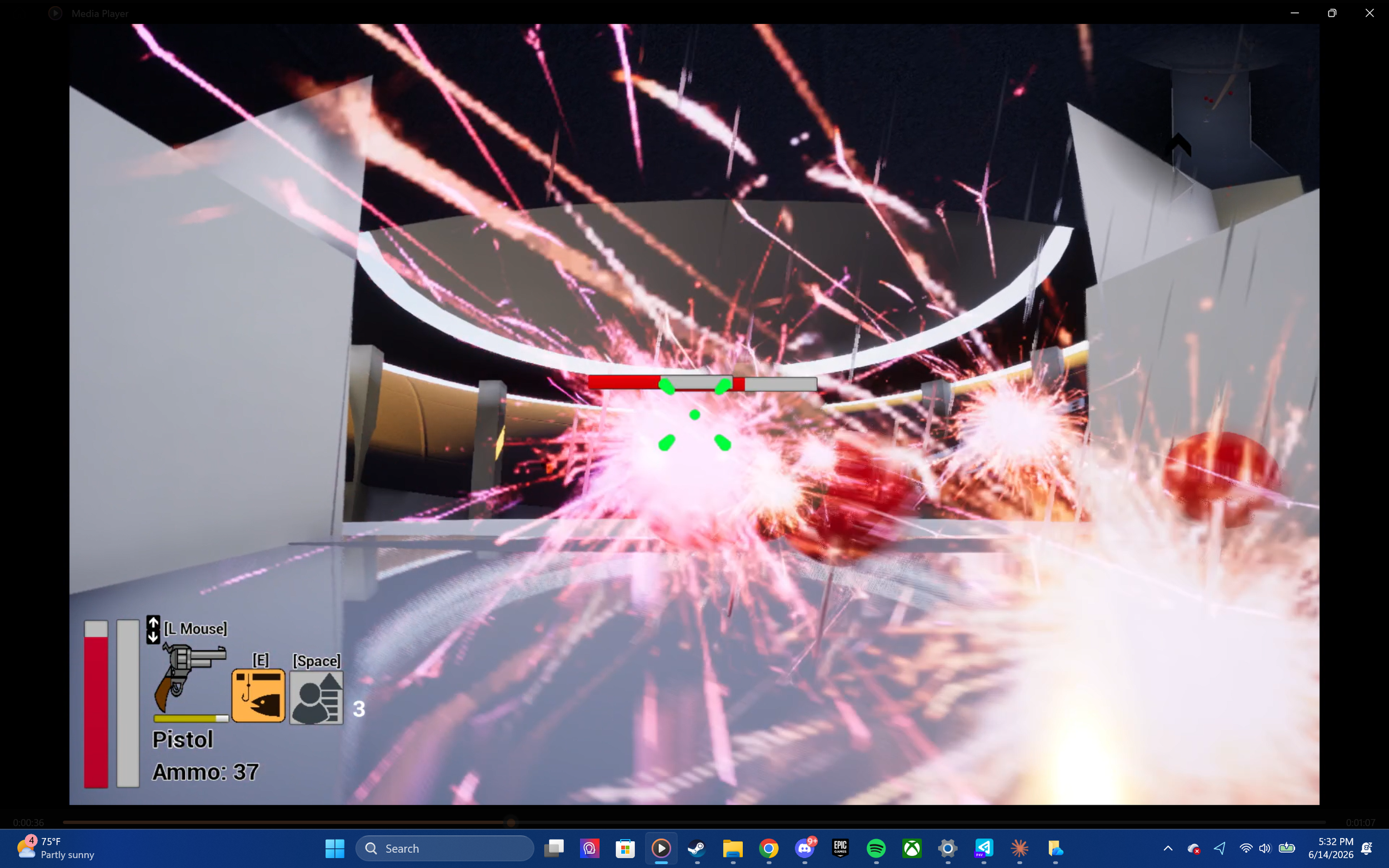Image resolution: width=1389 pixels, height=868 pixels.
Task: Click the 'Ammo: 37' HUD text
Action: (205, 771)
